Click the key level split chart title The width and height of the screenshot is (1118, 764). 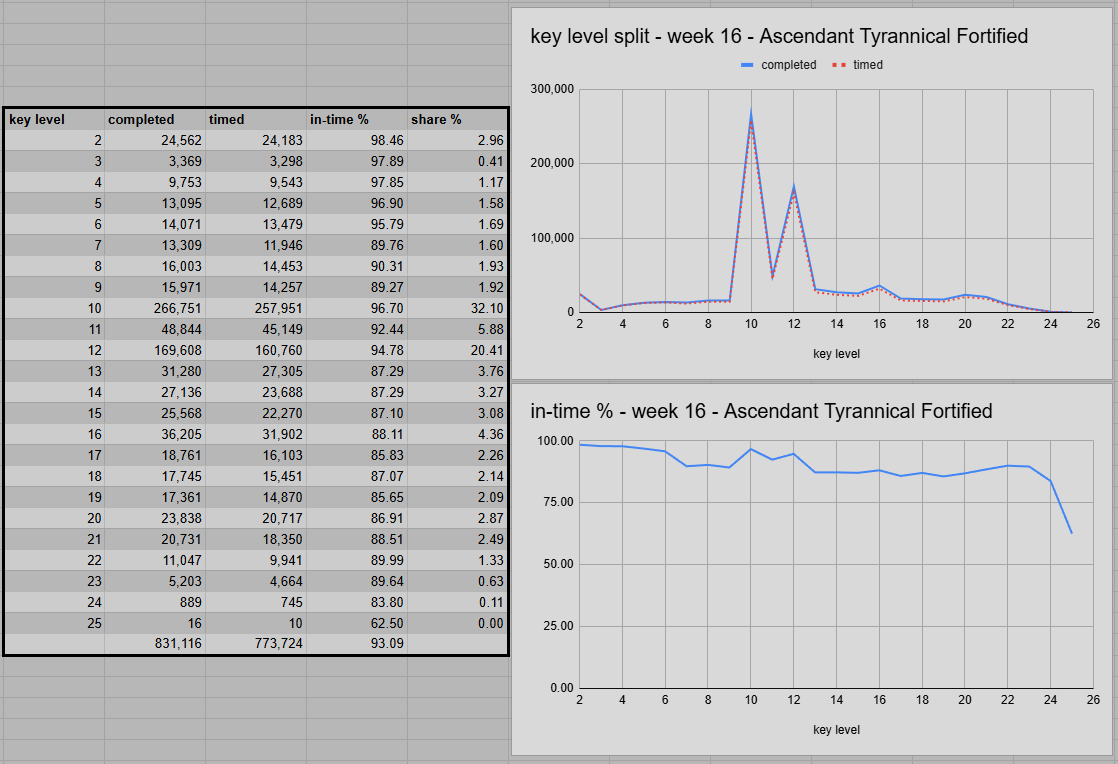779,36
